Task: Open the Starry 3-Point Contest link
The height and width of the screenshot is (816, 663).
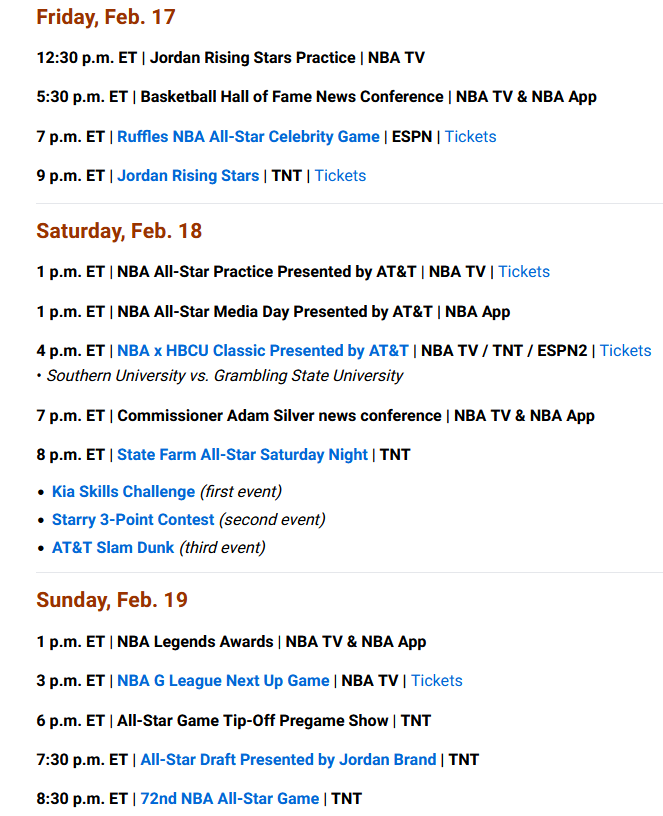Action: pyautogui.click(x=133, y=520)
